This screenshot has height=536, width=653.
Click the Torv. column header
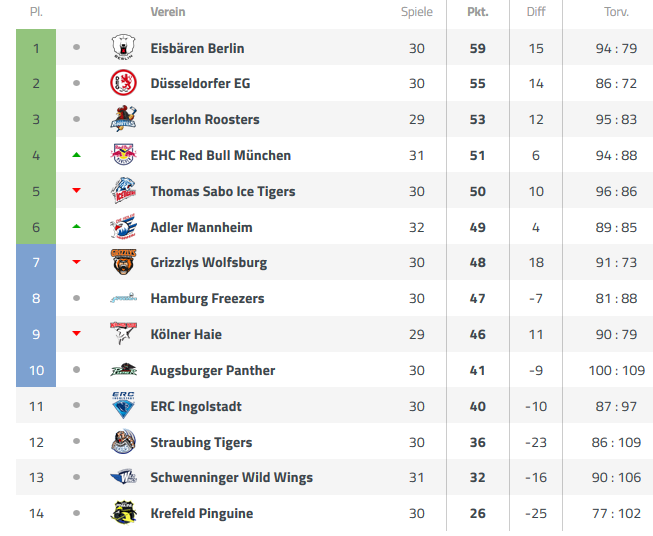point(616,12)
